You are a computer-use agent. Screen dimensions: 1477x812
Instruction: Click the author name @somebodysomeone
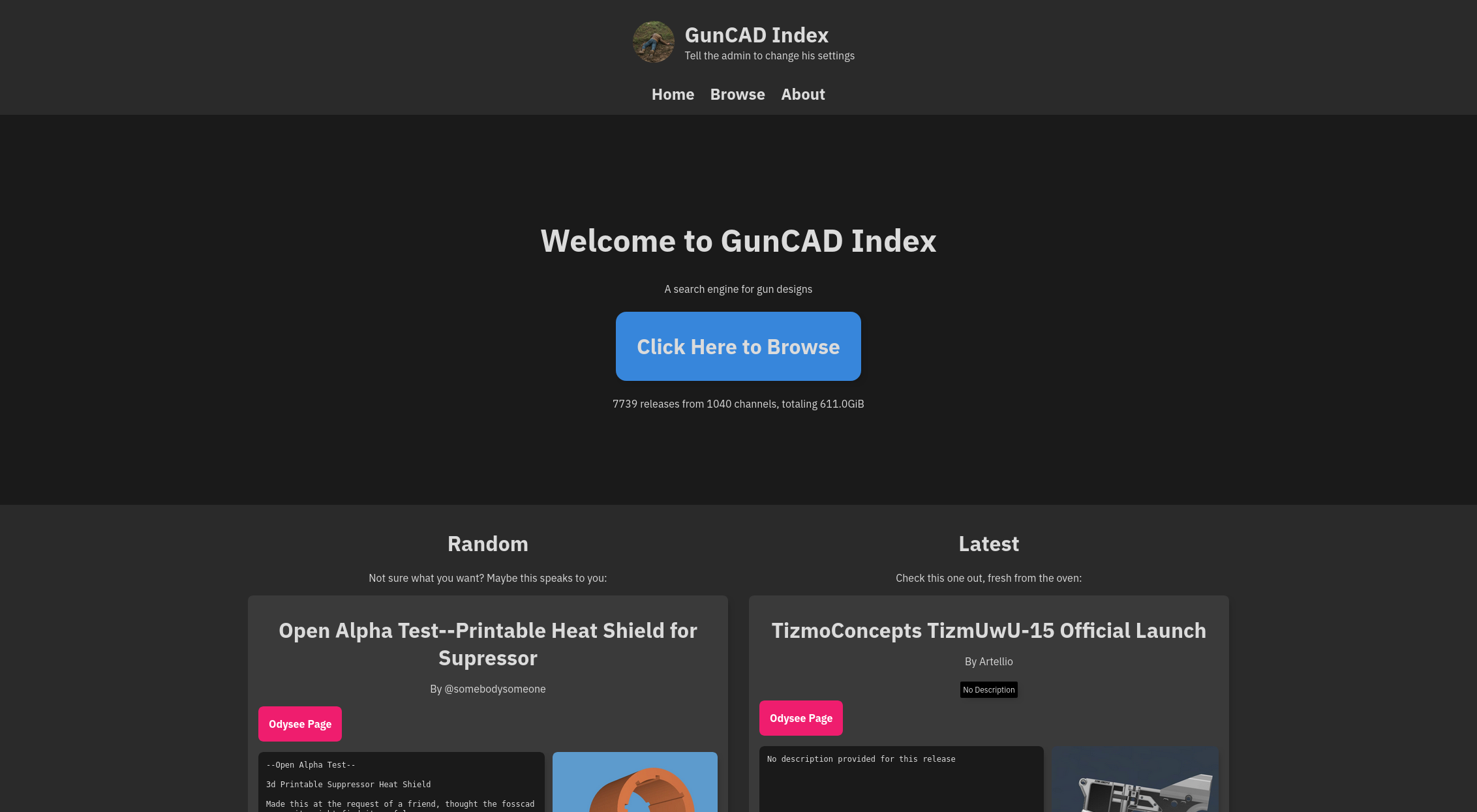click(x=495, y=689)
